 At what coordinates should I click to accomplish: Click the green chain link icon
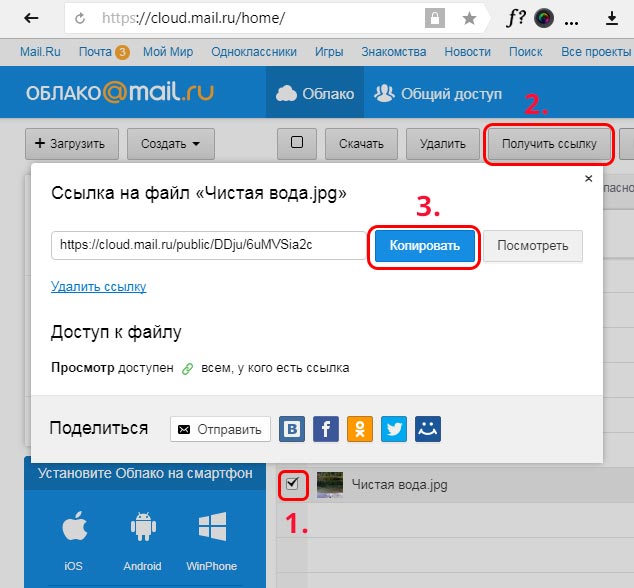tap(188, 368)
